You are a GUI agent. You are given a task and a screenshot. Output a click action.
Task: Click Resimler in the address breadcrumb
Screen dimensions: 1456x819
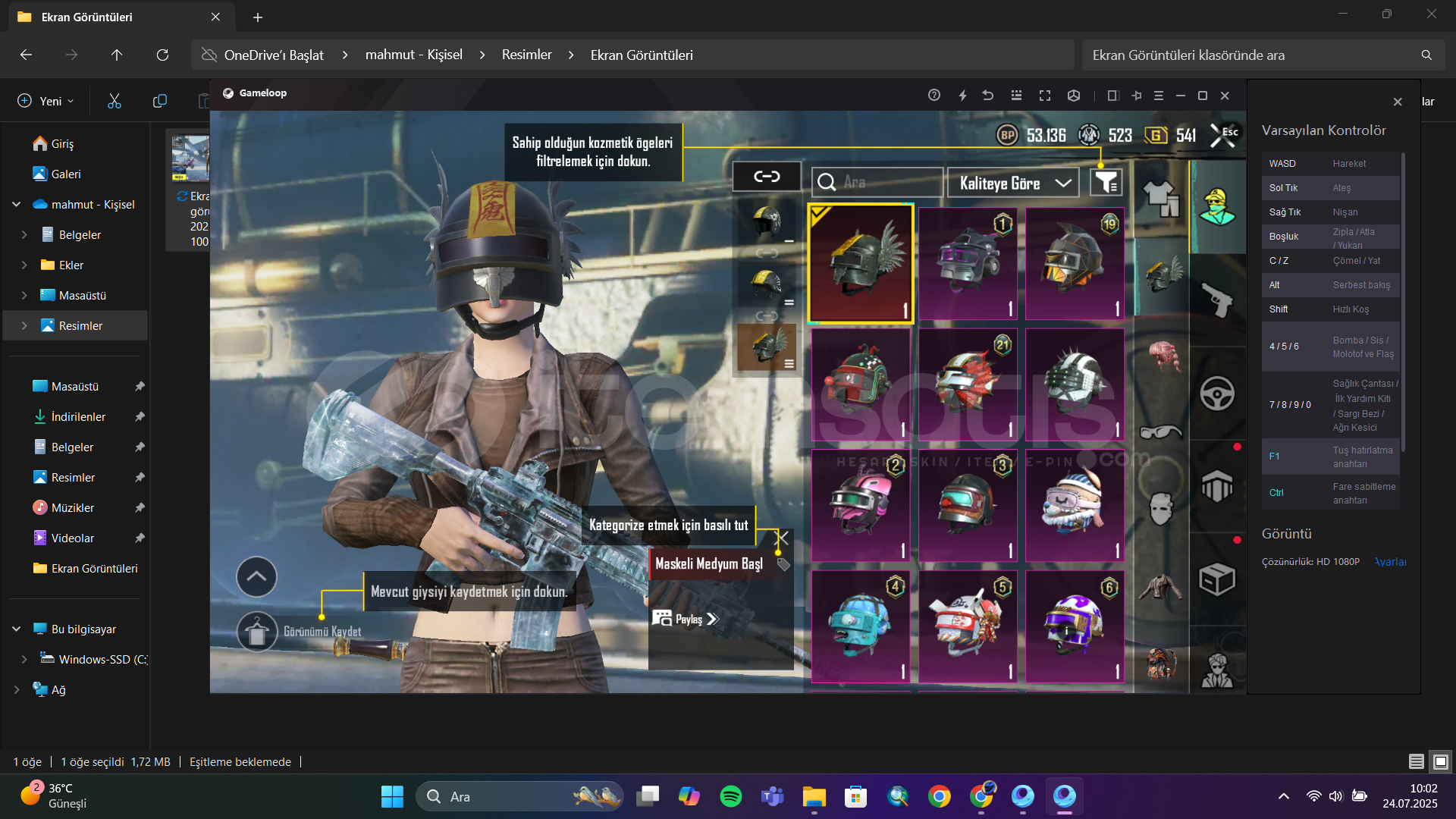pos(526,55)
